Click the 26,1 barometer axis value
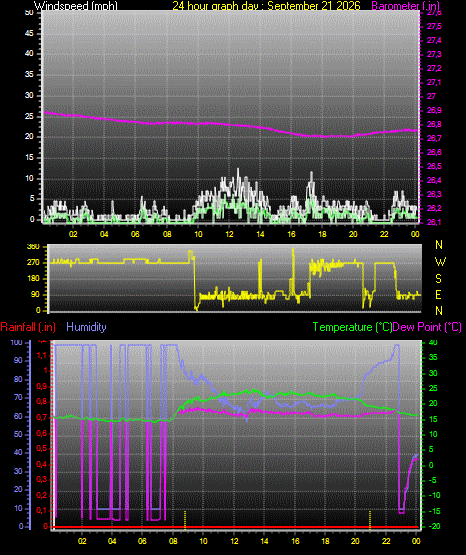This screenshot has height=555, width=466. click(434, 222)
